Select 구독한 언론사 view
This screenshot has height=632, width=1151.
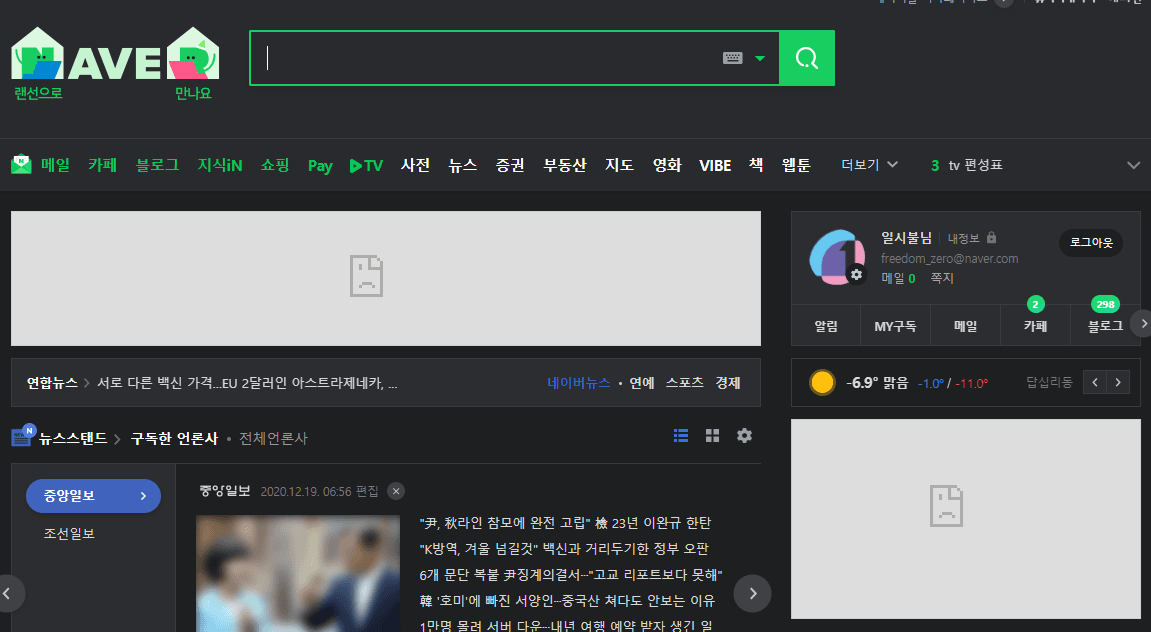pyautogui.click(x=174, y=438)
